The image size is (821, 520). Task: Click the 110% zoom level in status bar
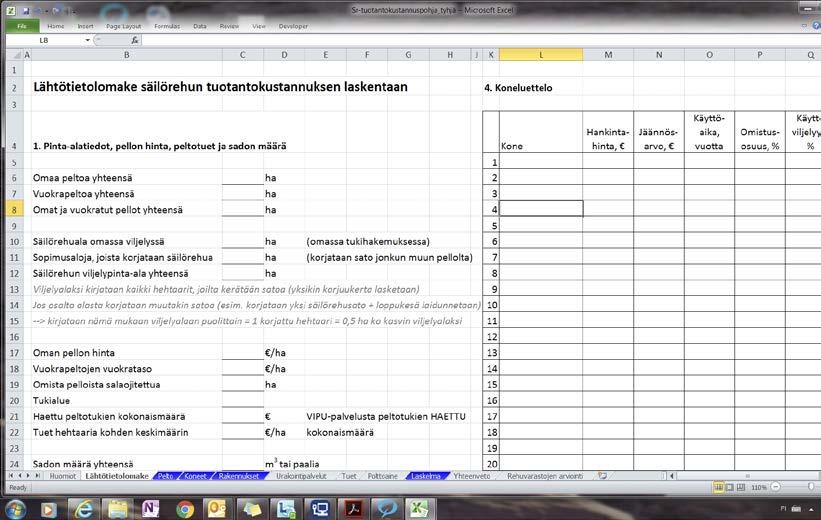click(x=759, y=488)
